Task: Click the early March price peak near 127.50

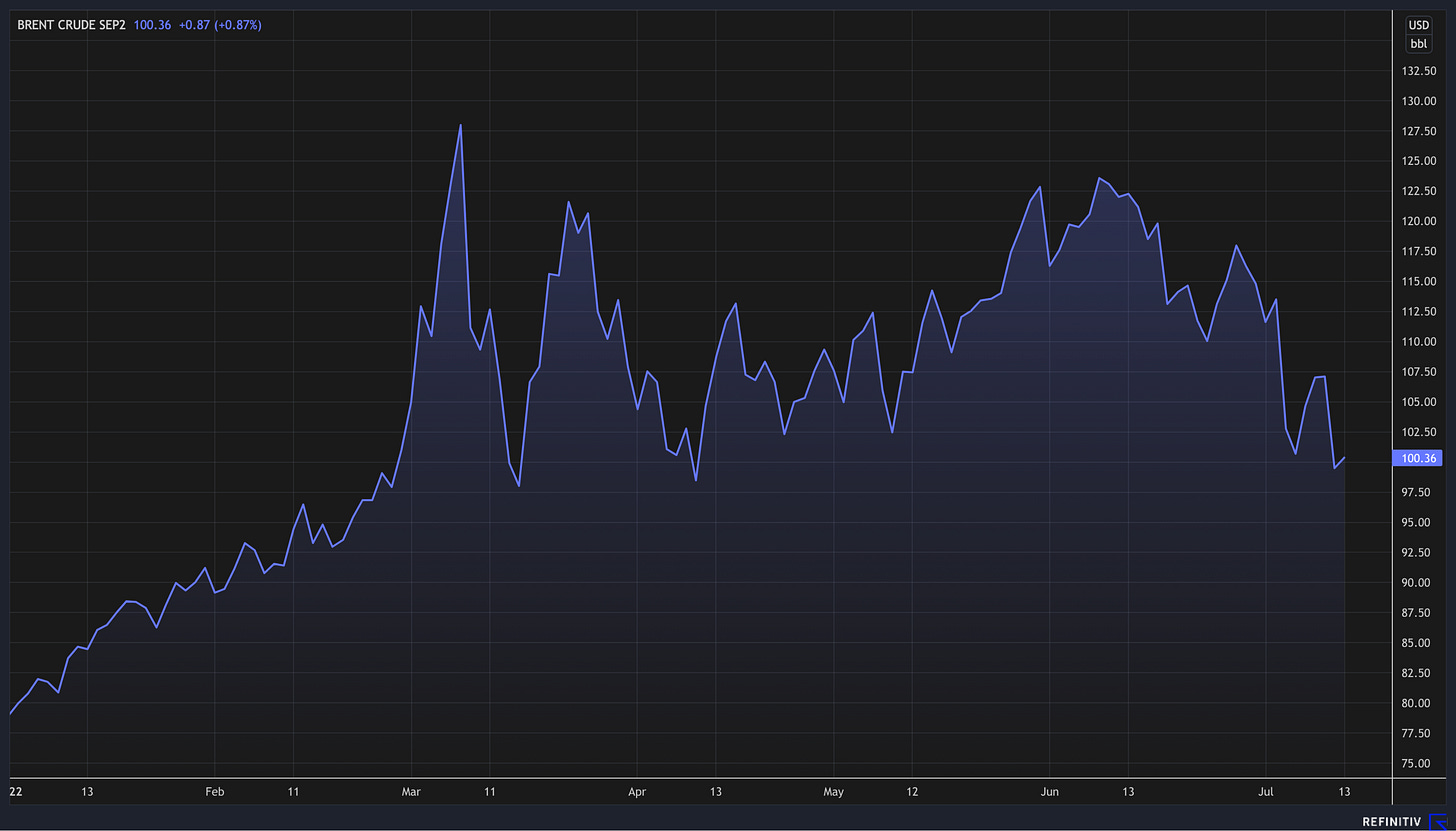Action: point(460,125)
